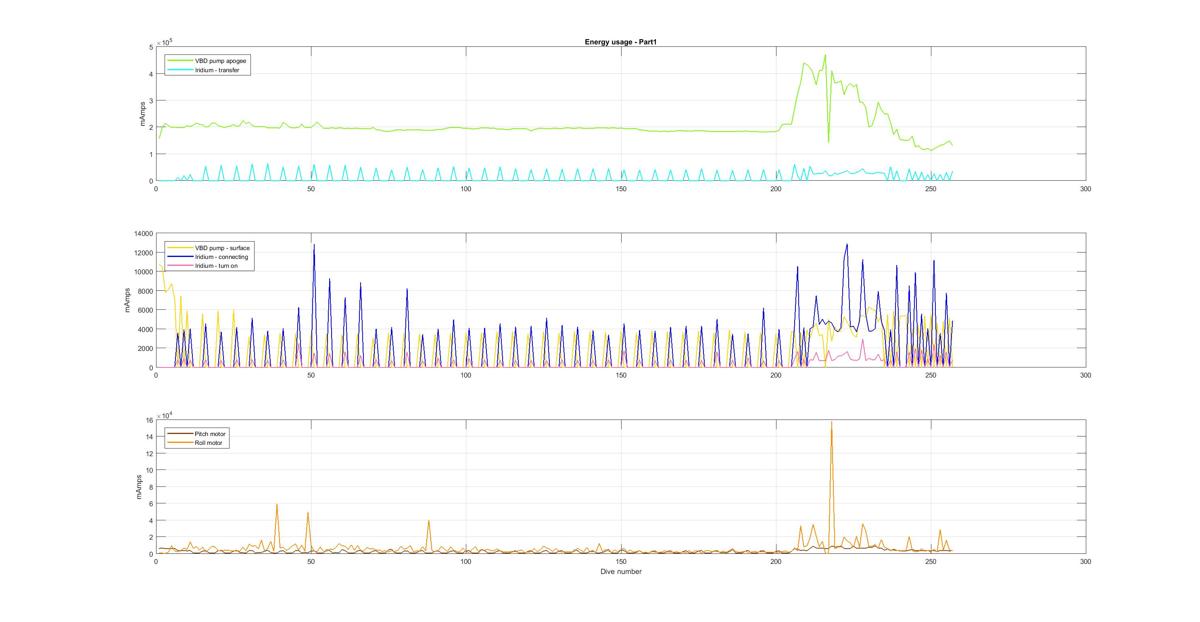Screen dimensions: 1200x622
Task: Click tallest Roll motor spike near dive 218
Action: tap(831, 424)
